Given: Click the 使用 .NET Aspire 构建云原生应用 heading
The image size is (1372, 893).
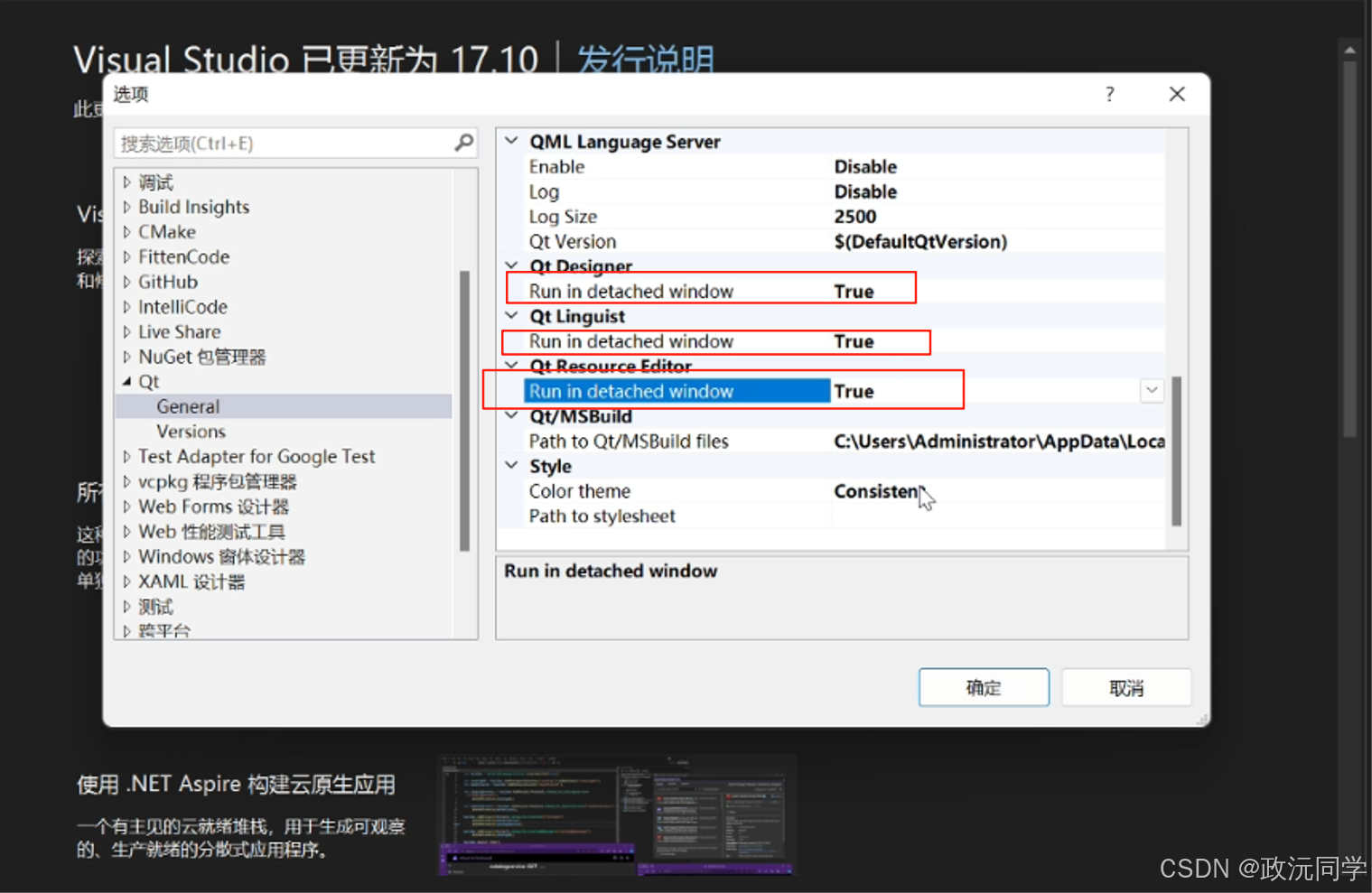Looking at the screenshot, I should tap(236, 785).
